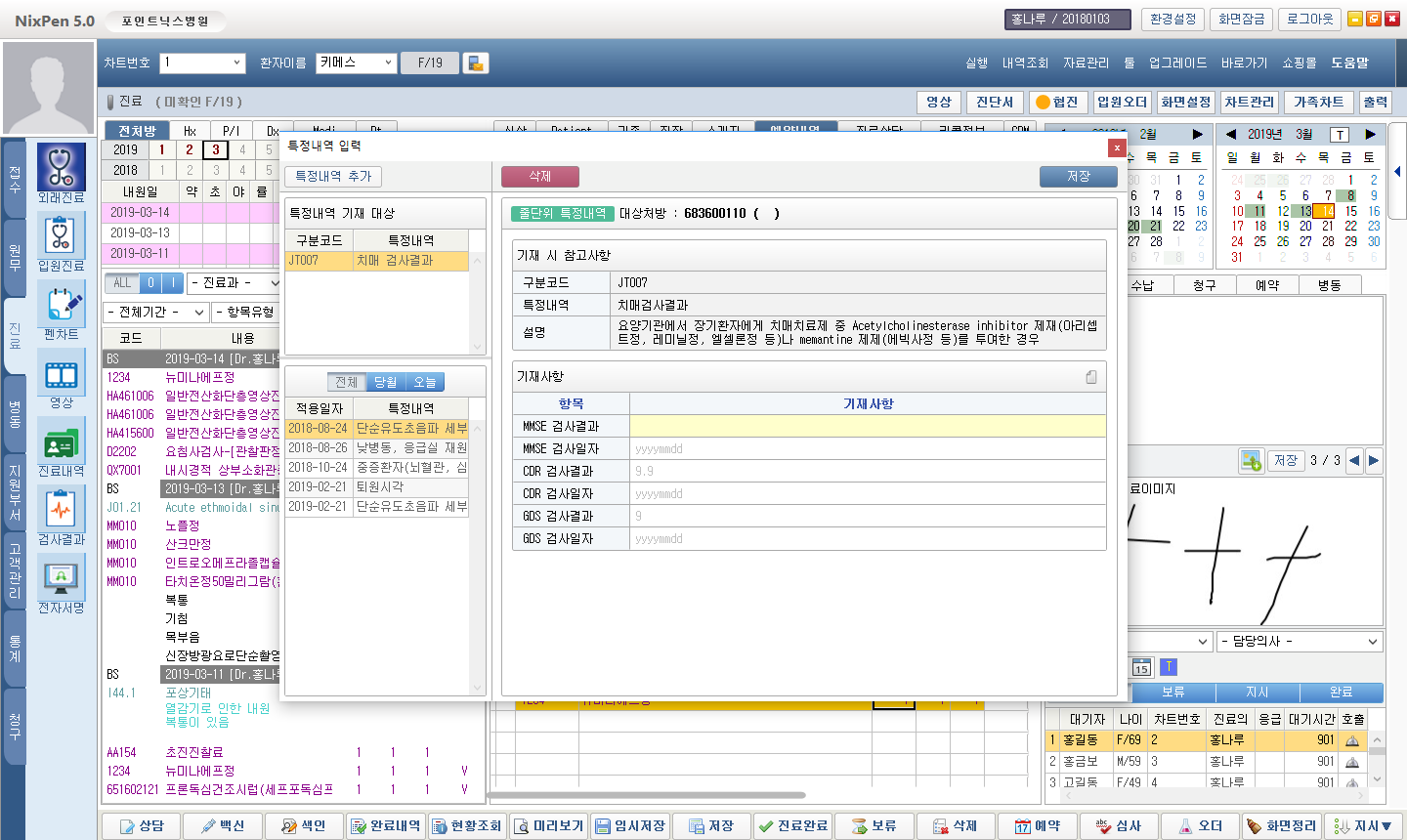
Task: Click the 특정내역 추가 button
Action: [x=333, y=177]
